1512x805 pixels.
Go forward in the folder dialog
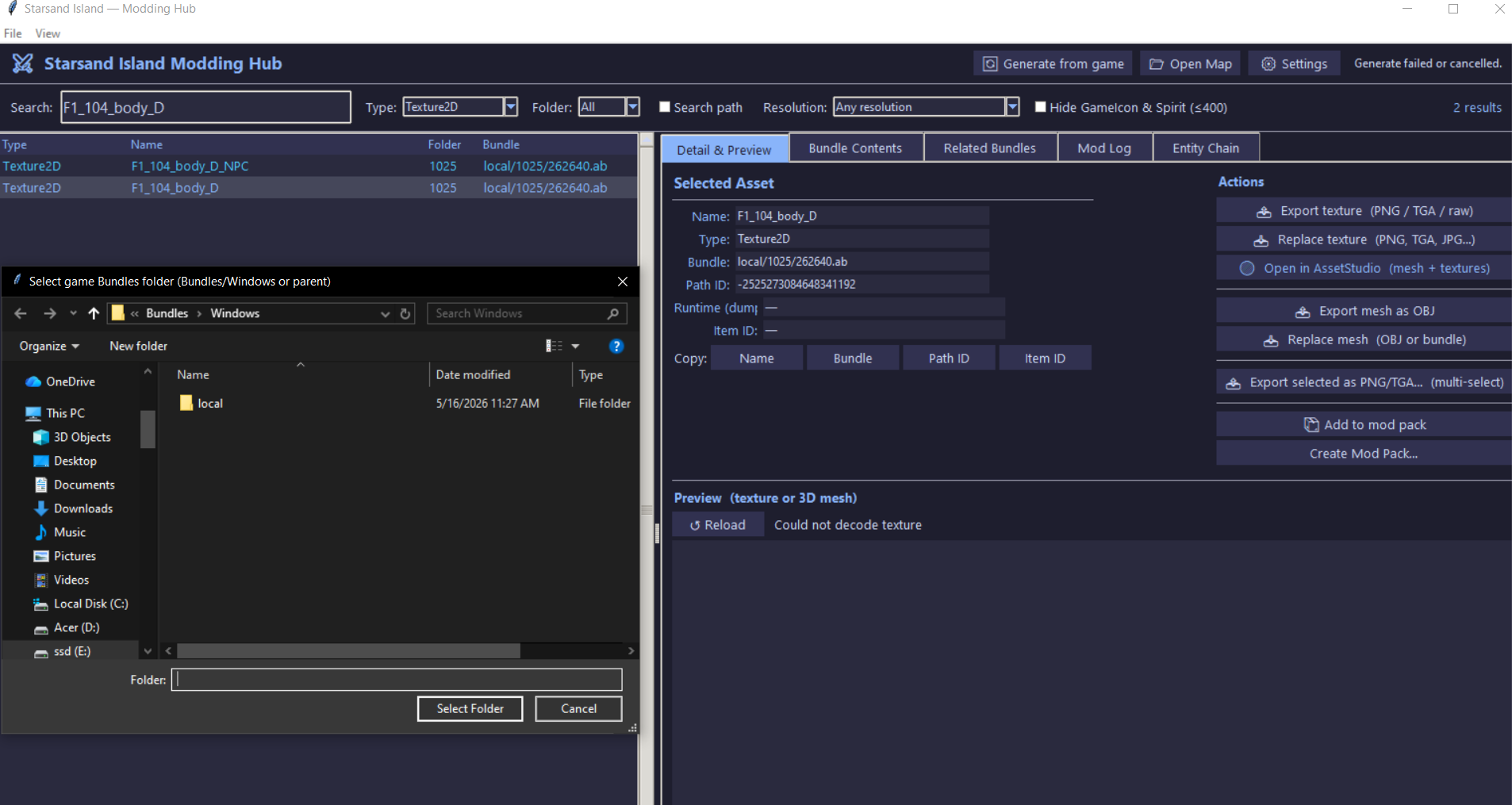click(x=50, y=313)
